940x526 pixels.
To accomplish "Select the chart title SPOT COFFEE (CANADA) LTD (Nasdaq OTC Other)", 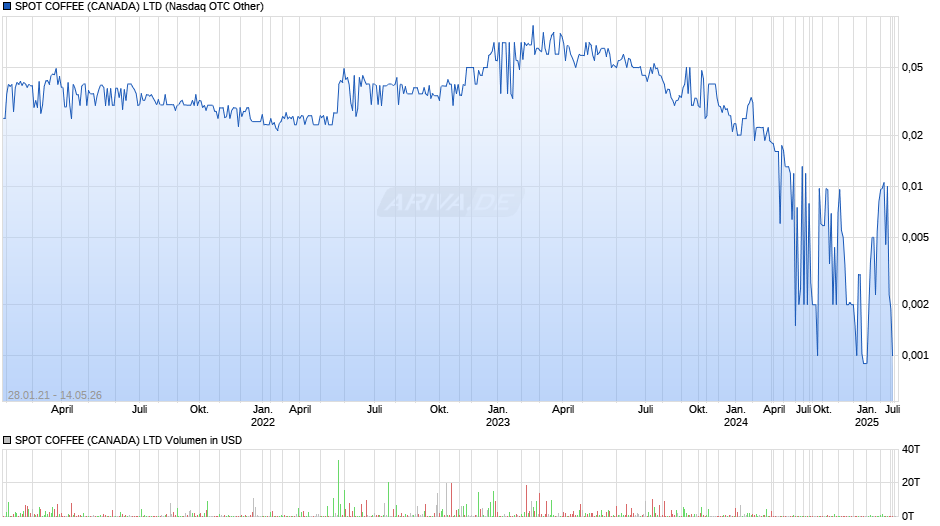I will (139, 7).
